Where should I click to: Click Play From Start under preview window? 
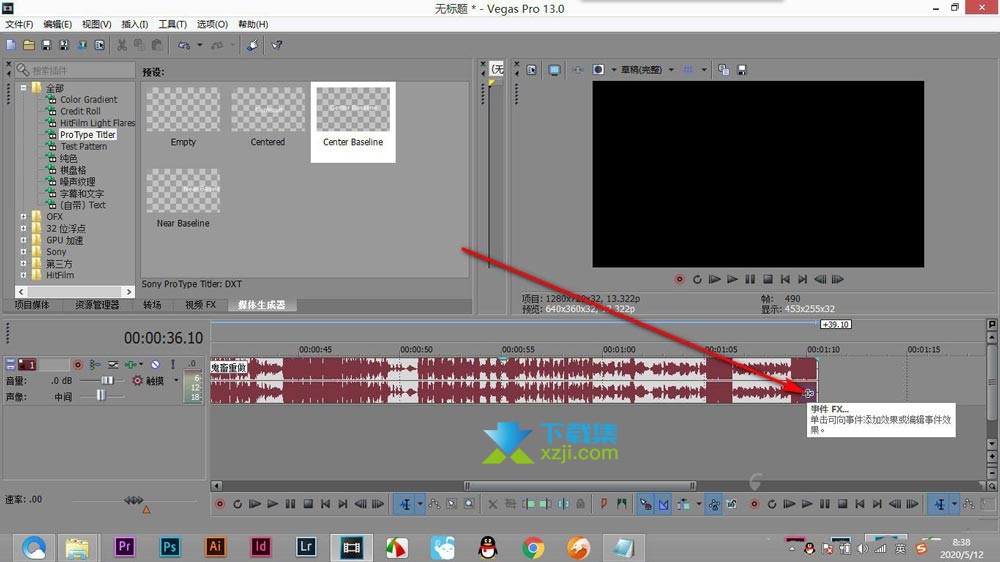pyautogui.click(x=714, y=279)
